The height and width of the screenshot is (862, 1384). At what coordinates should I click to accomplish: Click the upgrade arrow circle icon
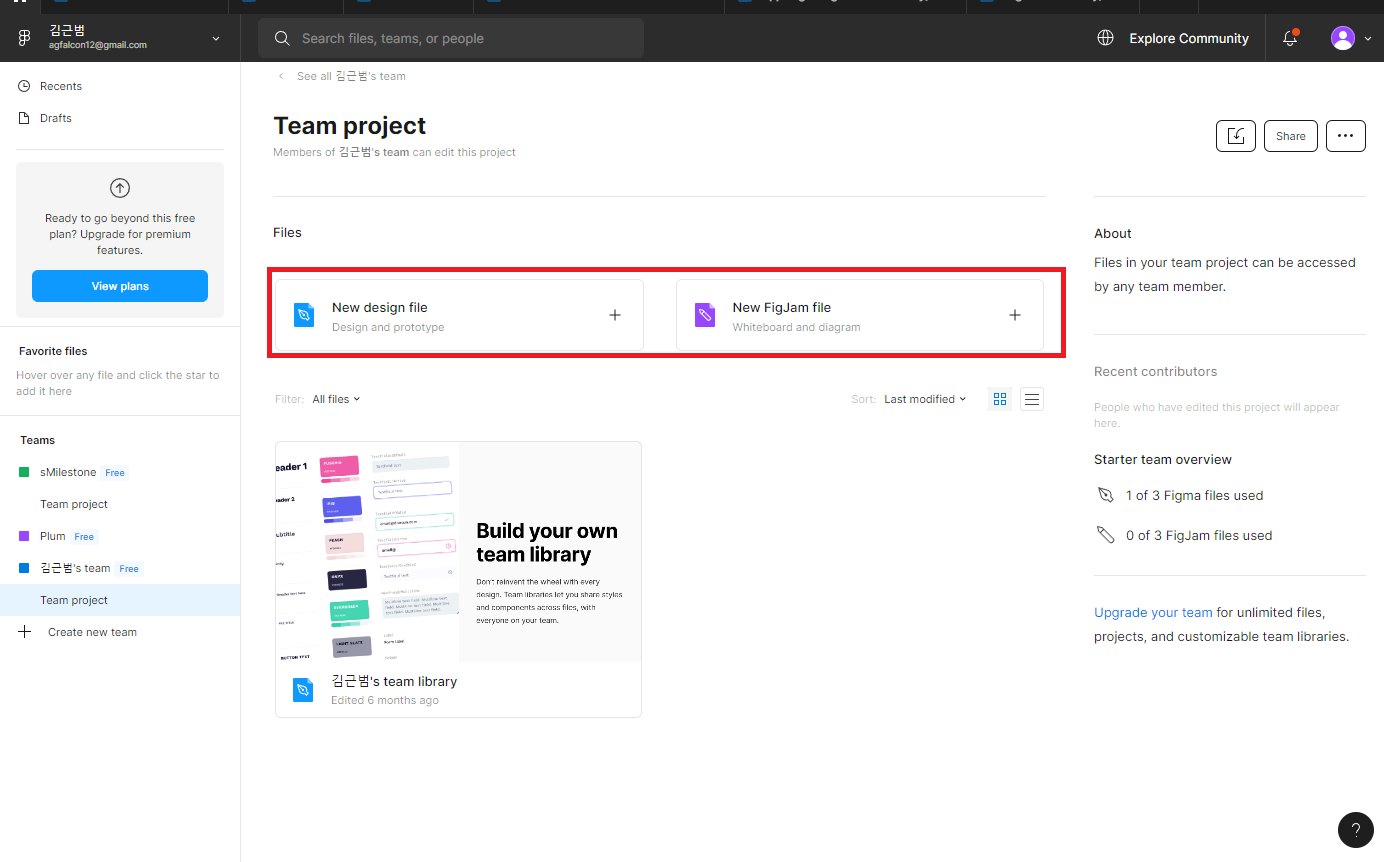(x=120, y=188)
